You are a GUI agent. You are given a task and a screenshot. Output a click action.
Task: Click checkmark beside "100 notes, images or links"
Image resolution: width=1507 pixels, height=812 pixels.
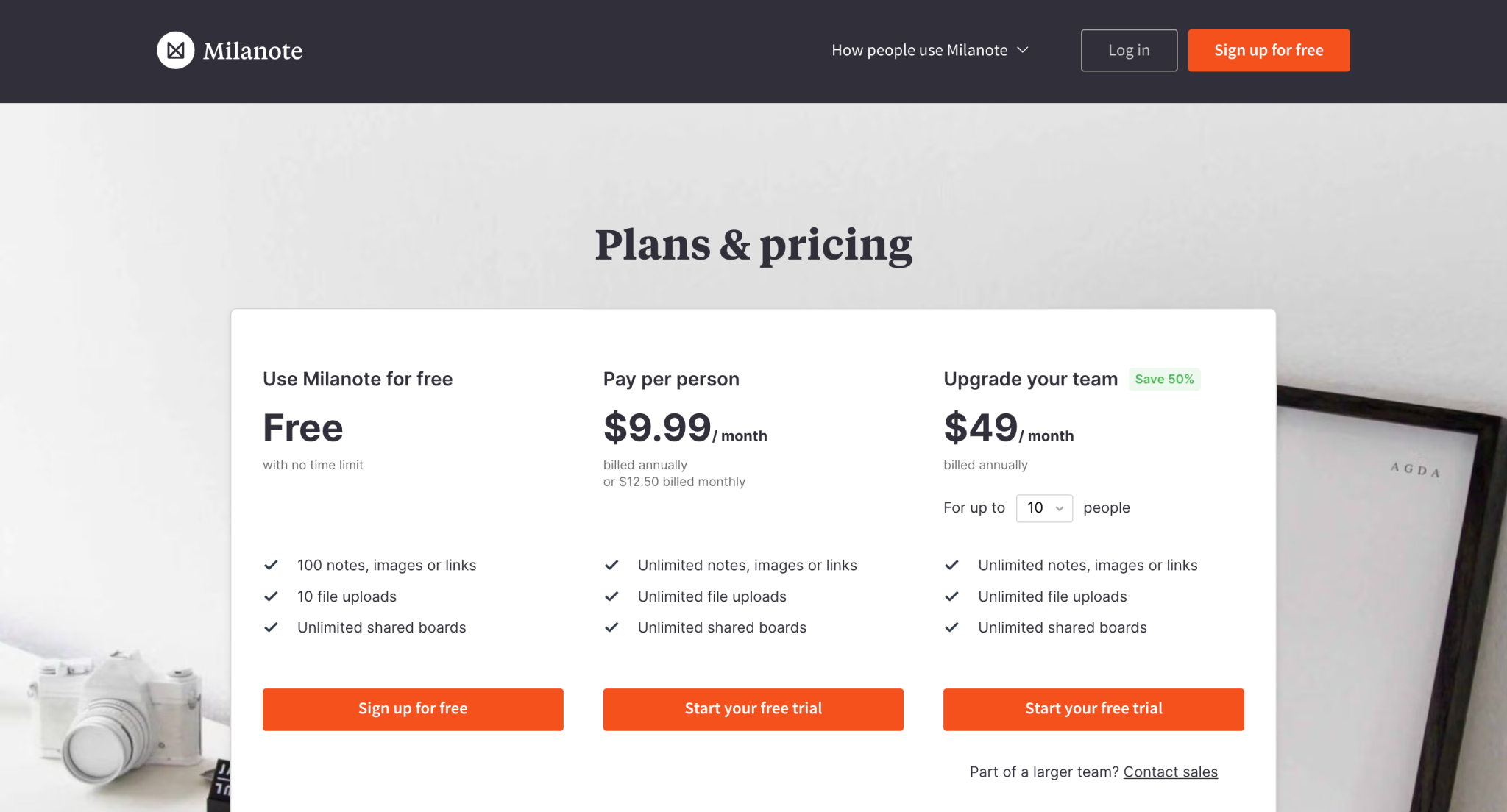(x=272, y=565)
